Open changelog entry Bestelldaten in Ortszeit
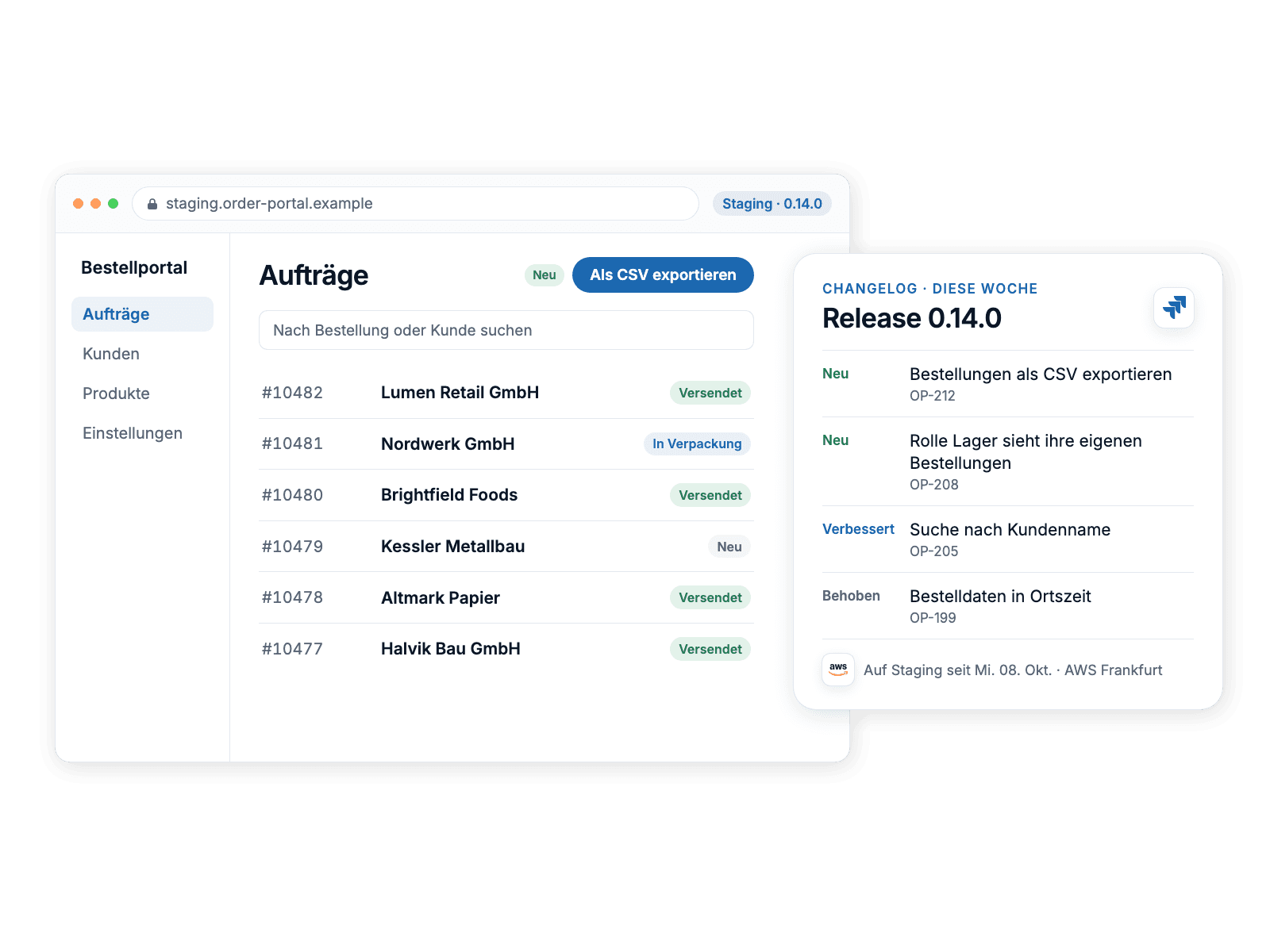This screenshot has height=952, width=1270. click(x=1000, y=597)
